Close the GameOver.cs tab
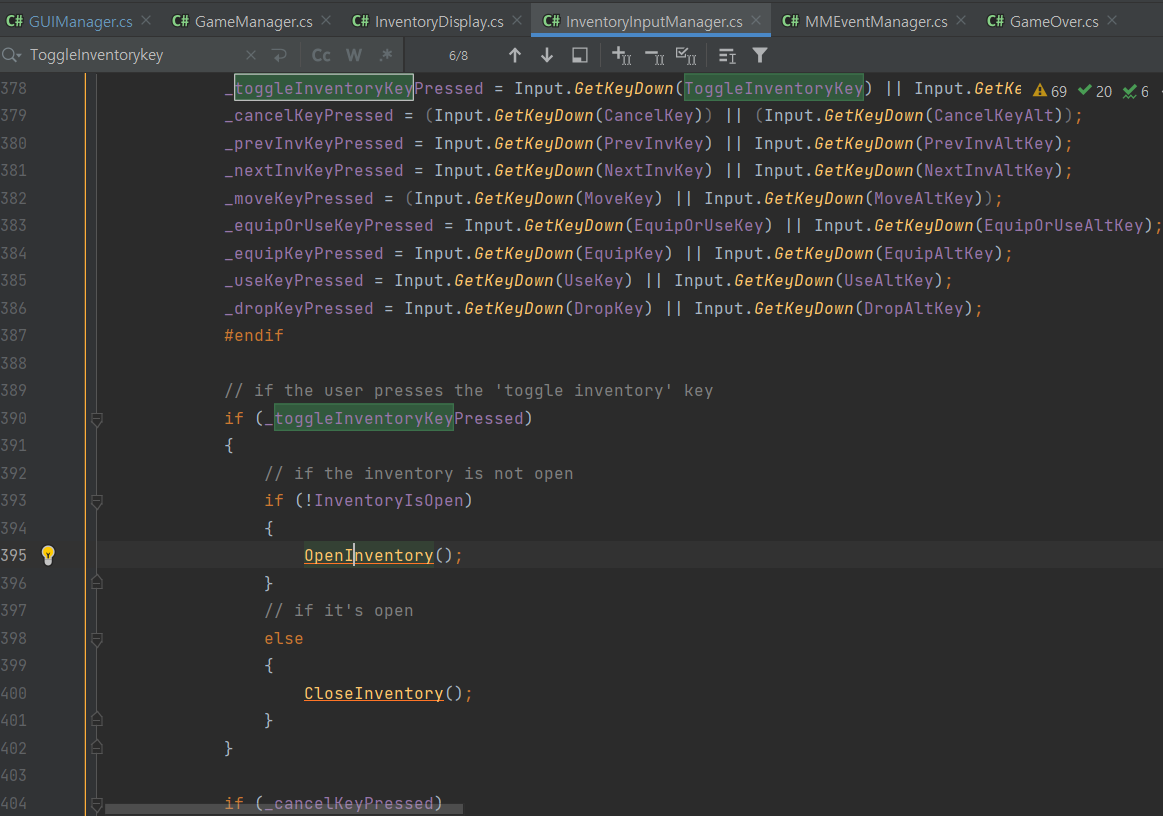Image resolution: width=1163 pixels, height=816 pixels. (1112, 21)
